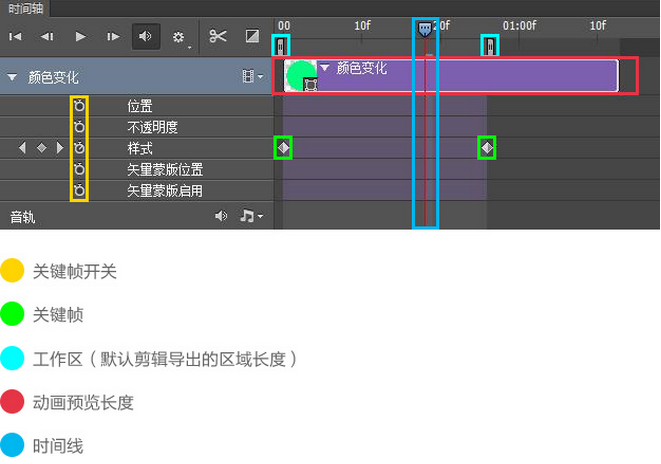Screen dimensions: 661x464
Task: Open music note menu on 音轨
Action: point(251,216)
